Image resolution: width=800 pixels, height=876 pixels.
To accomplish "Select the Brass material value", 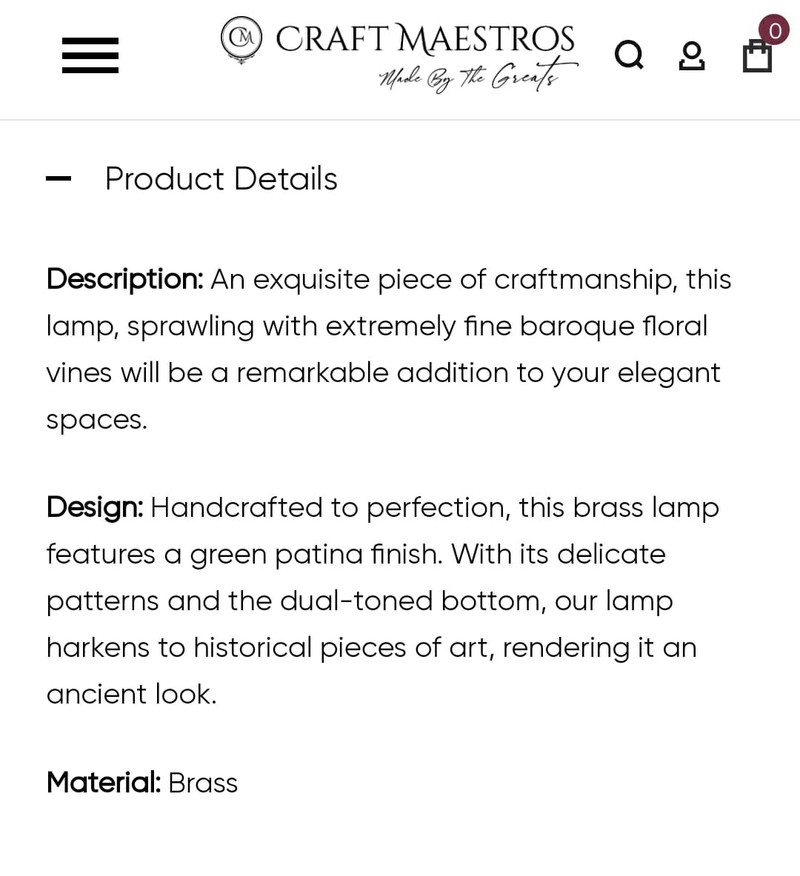I will (x=203, y=783).
